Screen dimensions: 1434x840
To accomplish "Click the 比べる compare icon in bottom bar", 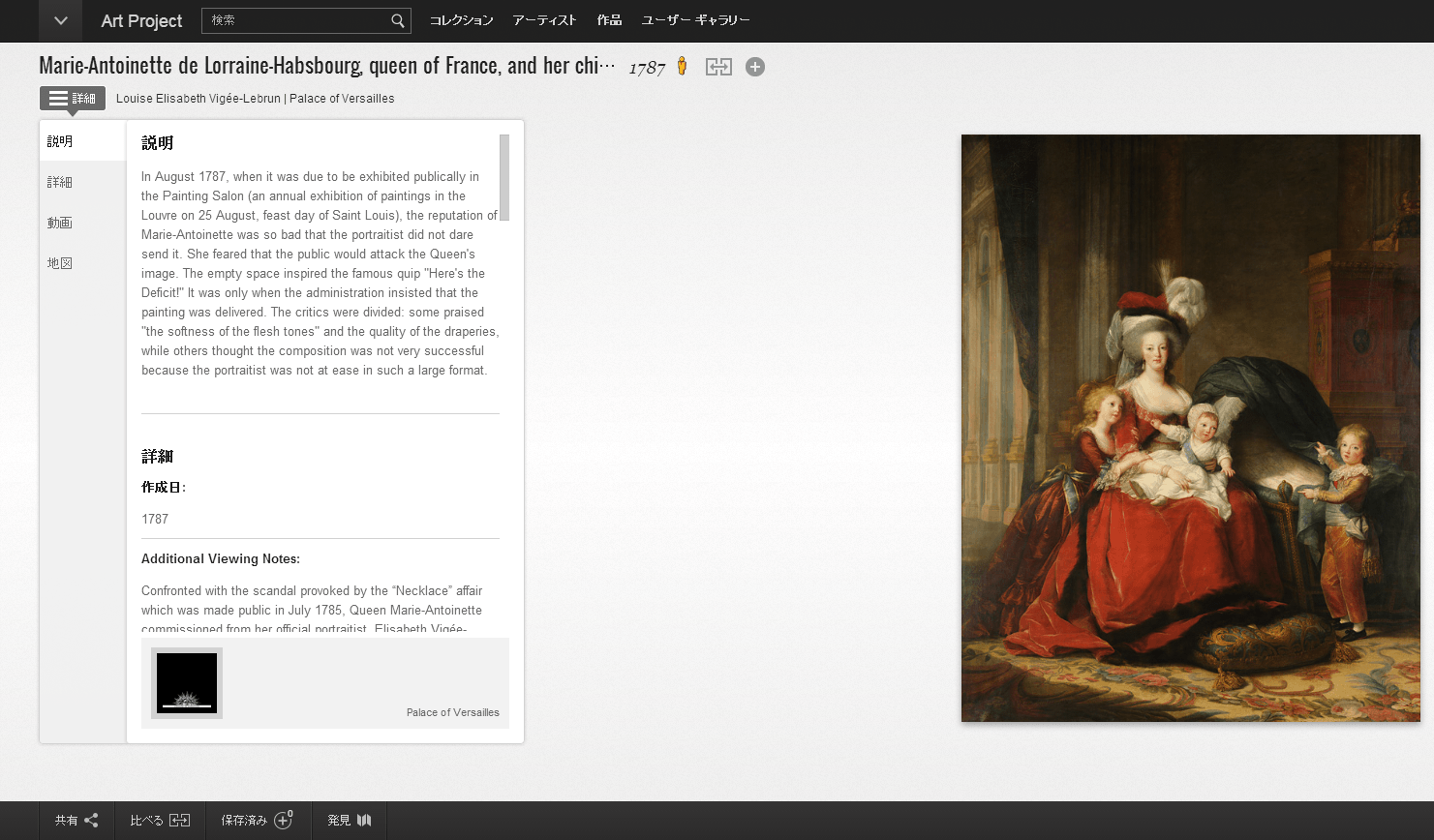I will click(x=180, y=821).
